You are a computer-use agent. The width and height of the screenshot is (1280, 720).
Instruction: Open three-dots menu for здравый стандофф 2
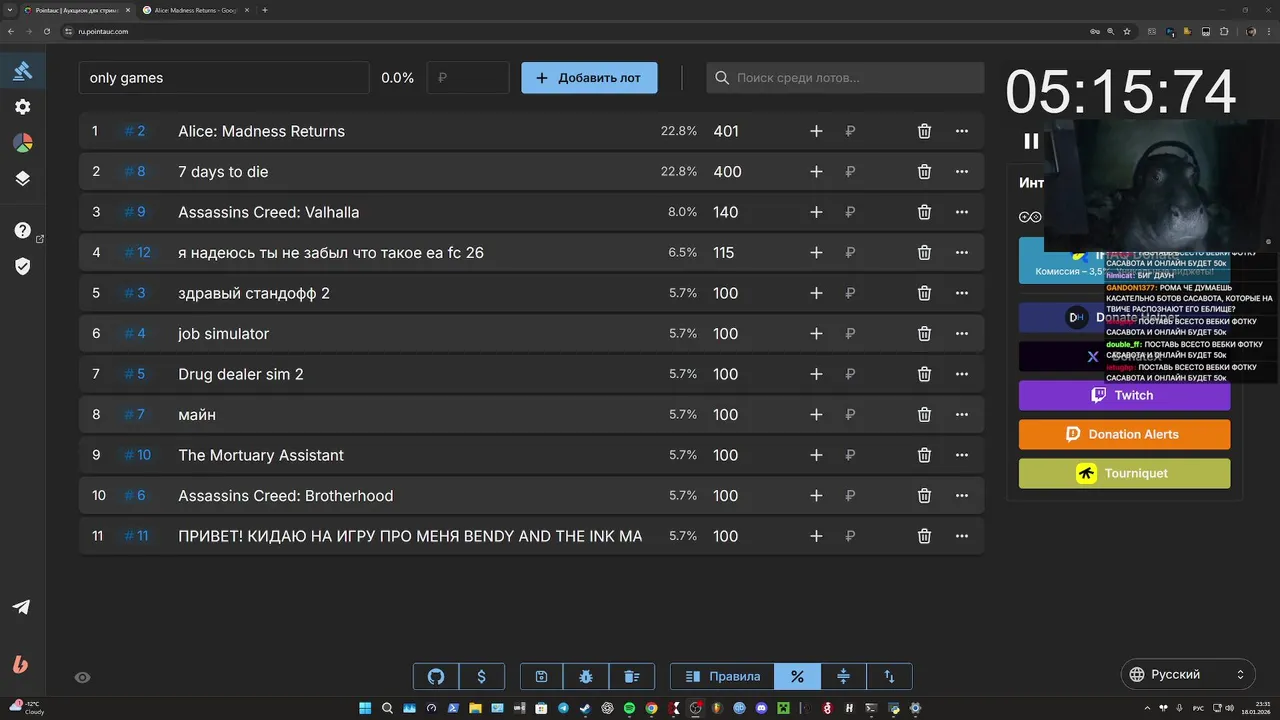[x=962, y=293]
